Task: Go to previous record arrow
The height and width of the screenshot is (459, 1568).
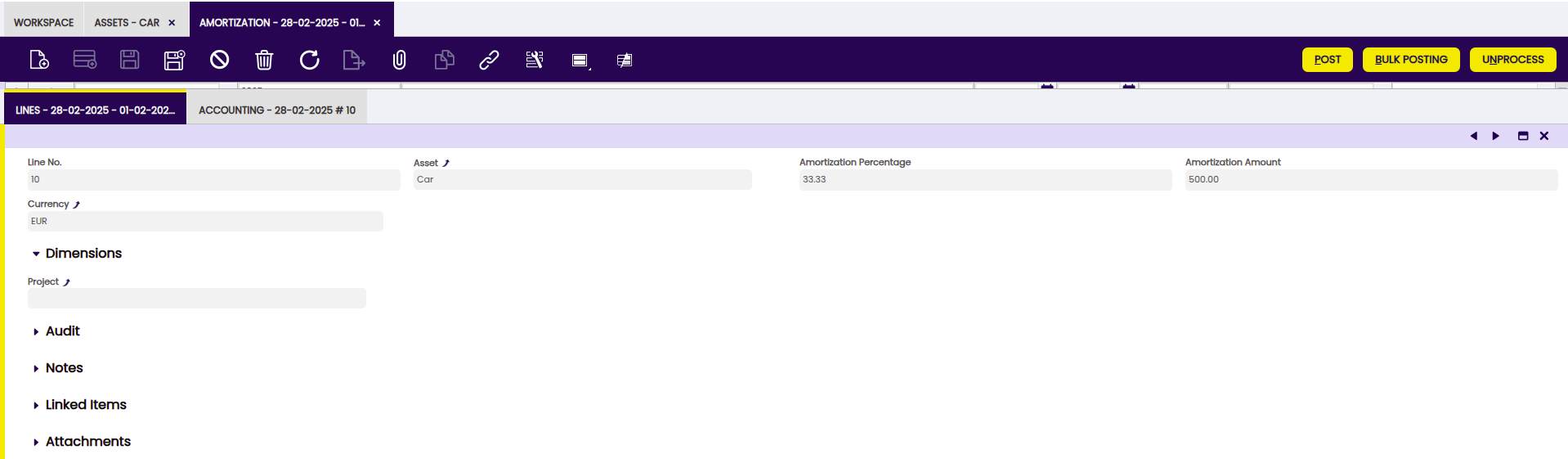Action: click(1473, 136)
